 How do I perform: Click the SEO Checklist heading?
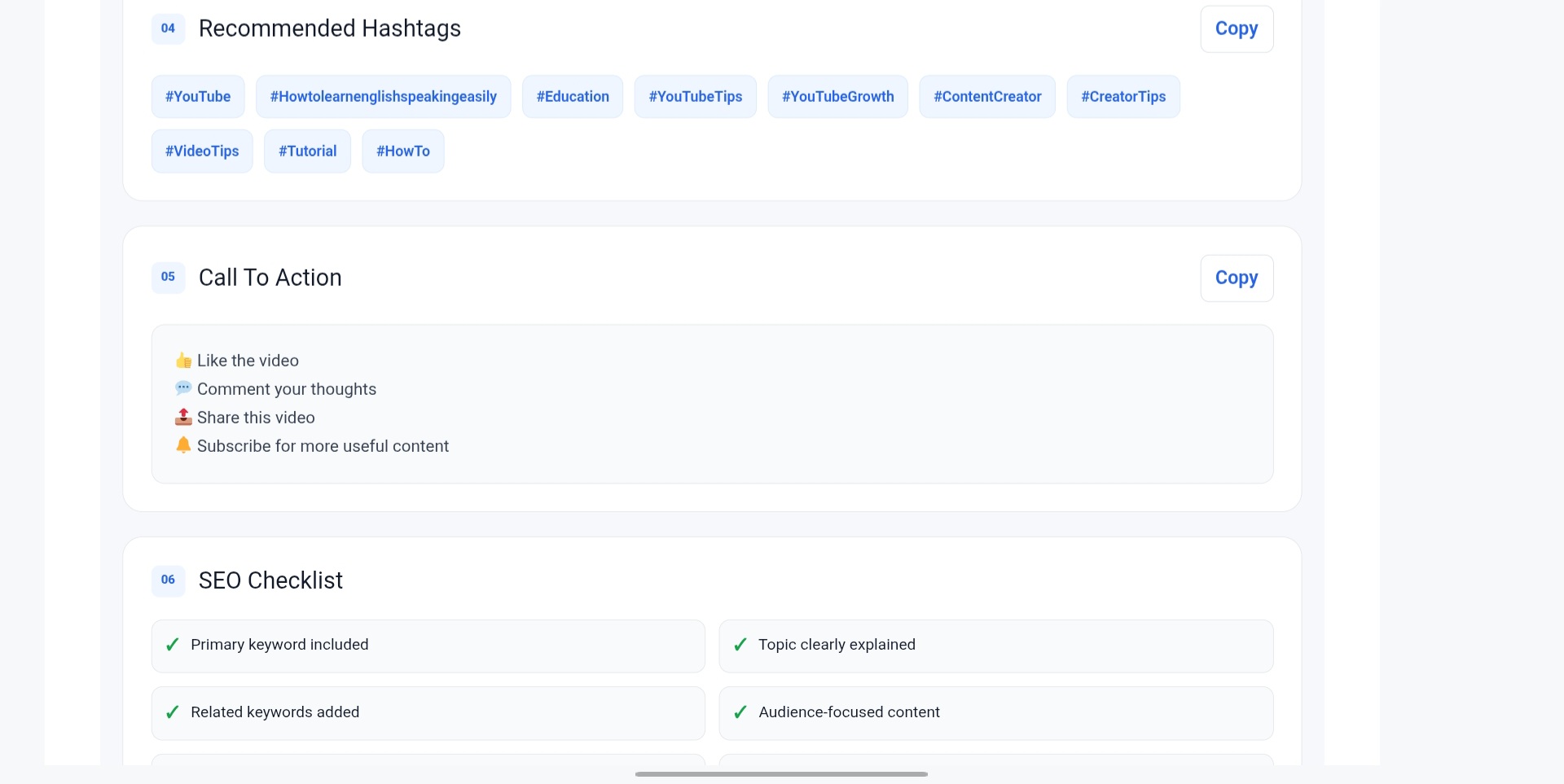271,580
